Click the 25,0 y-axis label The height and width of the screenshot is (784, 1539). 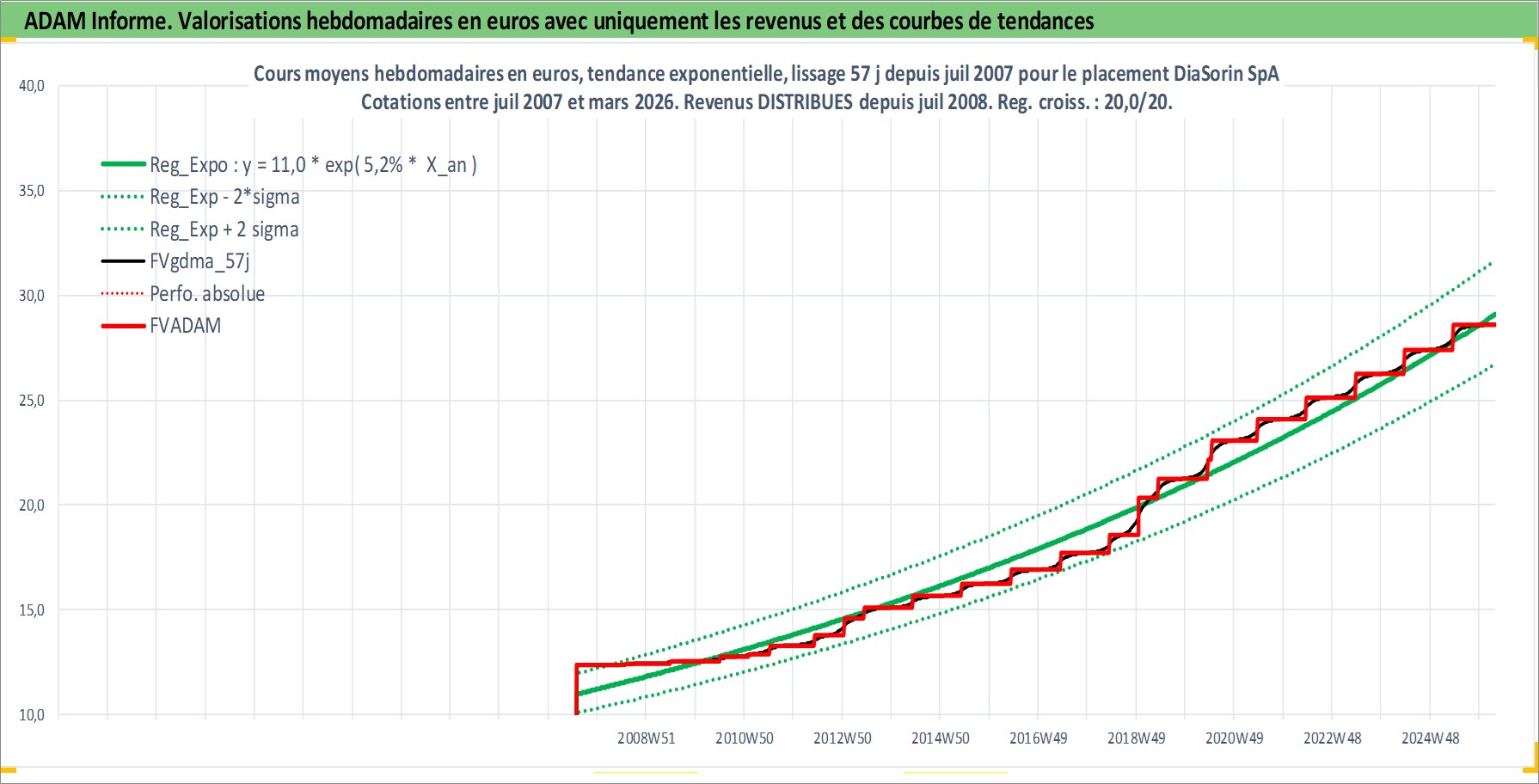(x=32, y=401)
